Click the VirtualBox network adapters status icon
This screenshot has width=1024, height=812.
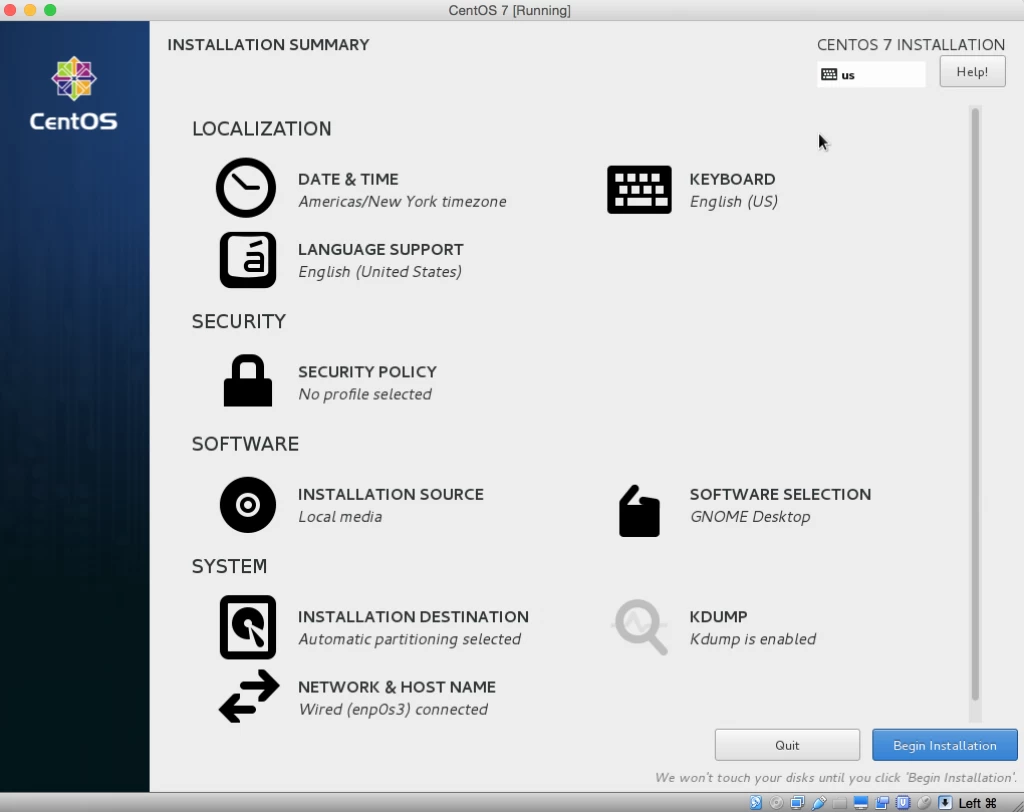tap(797, 803)
